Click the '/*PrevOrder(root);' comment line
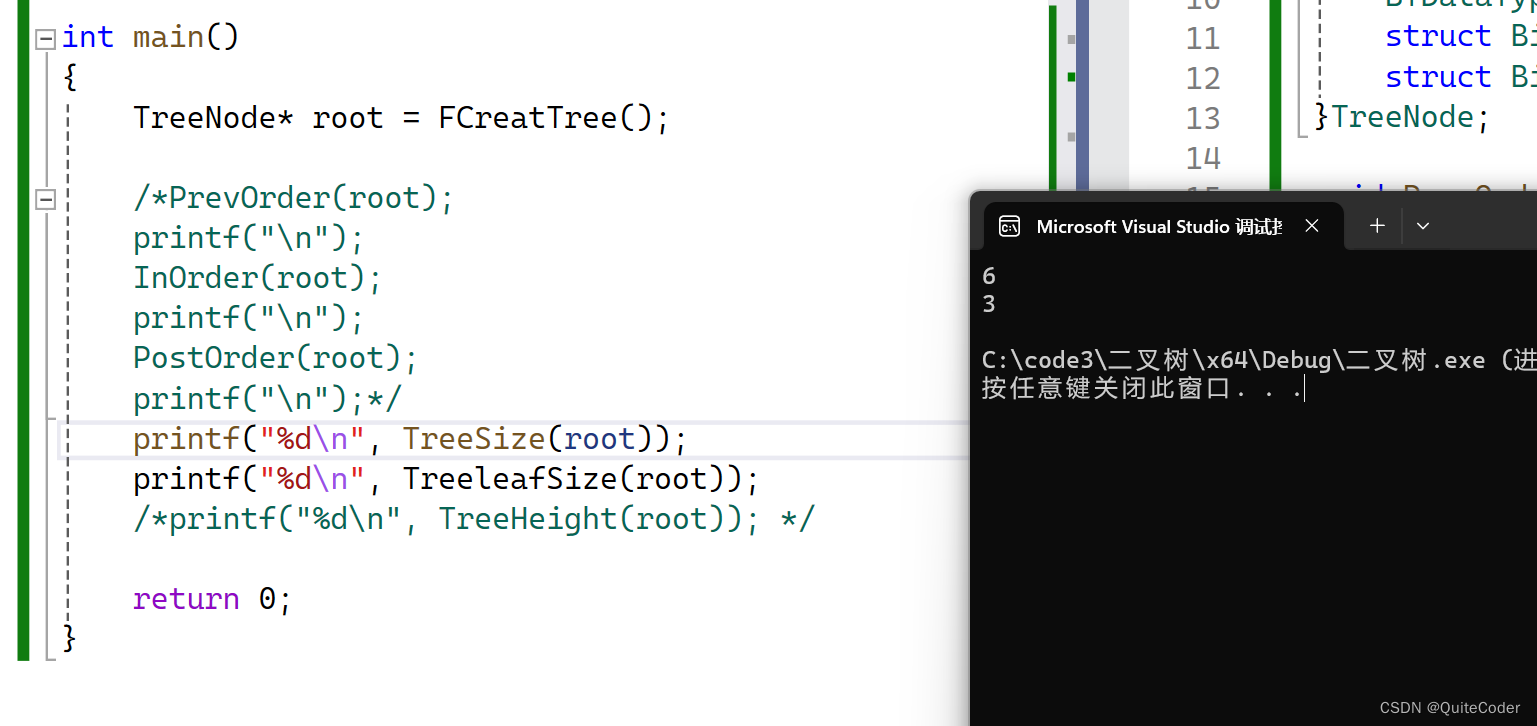This screenshot has width=1537, height=726. [x=294, y=198]
